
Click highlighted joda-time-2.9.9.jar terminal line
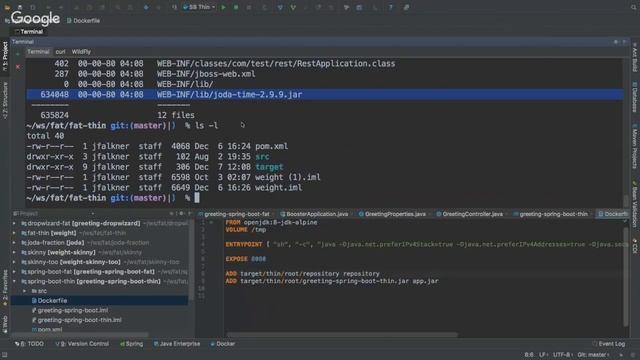(325, 94)
